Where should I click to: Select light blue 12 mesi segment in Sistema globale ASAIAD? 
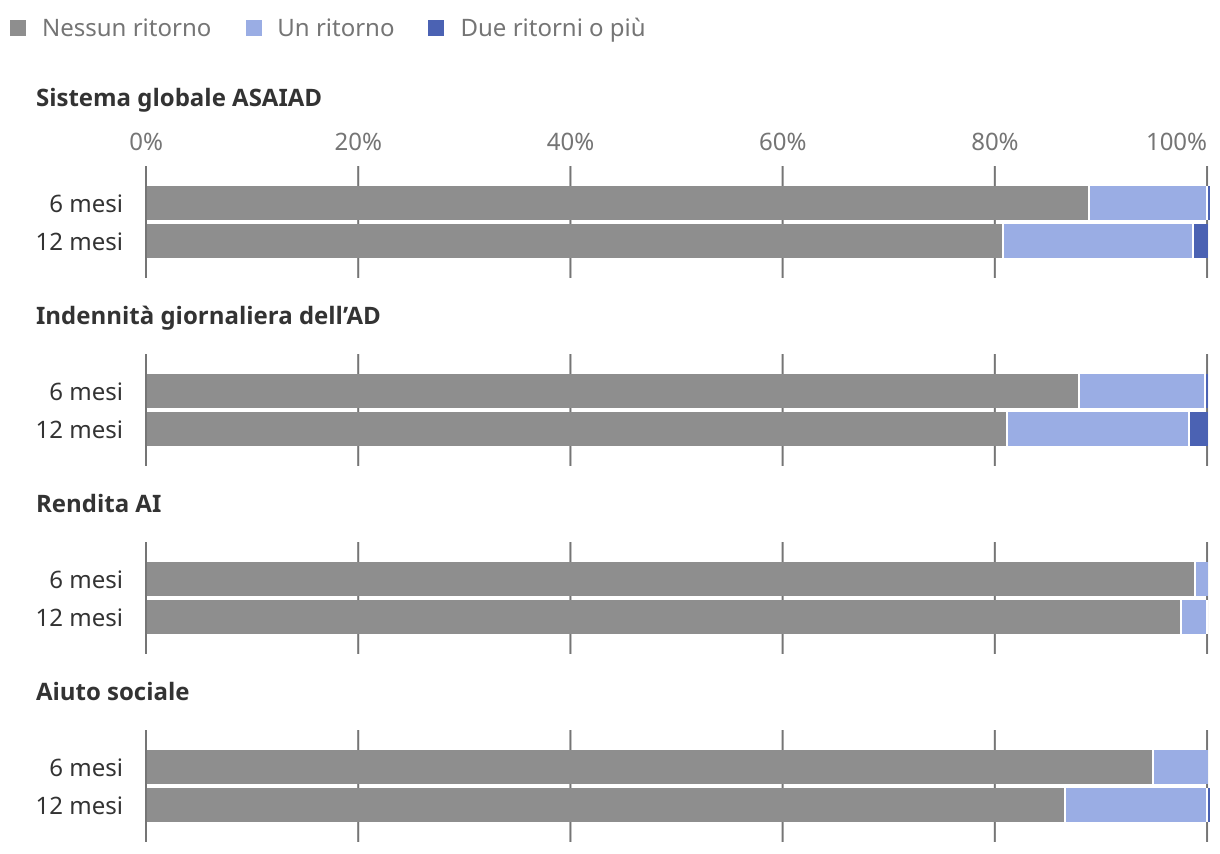click(x=1097, y=241)
